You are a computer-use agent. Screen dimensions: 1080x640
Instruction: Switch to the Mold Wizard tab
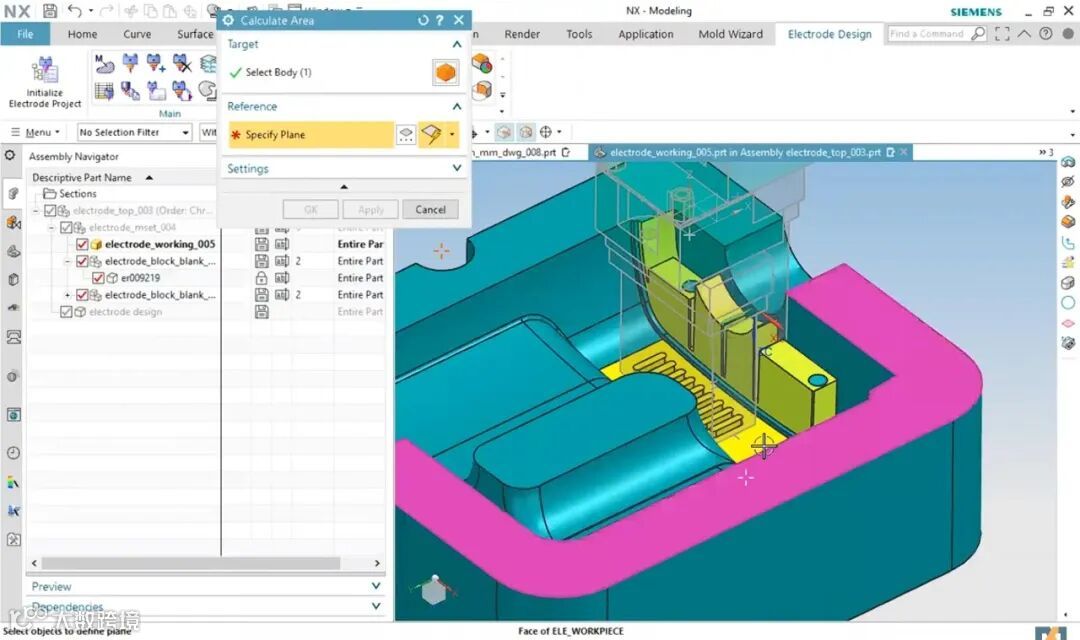pos(731,34)
